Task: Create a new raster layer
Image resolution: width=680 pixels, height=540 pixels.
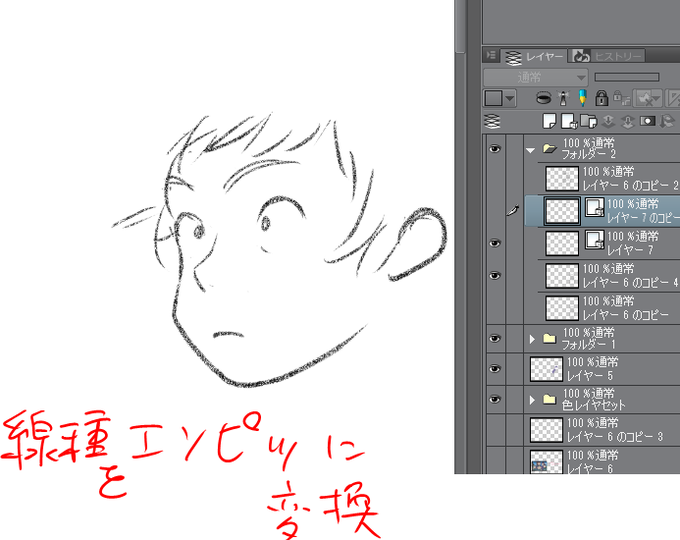Action: pyautogui.click(x=549, y=121)
